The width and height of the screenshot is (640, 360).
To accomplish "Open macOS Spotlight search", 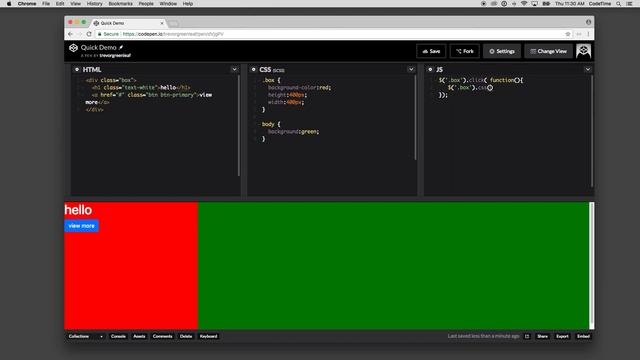I will [x=619, y=4].
